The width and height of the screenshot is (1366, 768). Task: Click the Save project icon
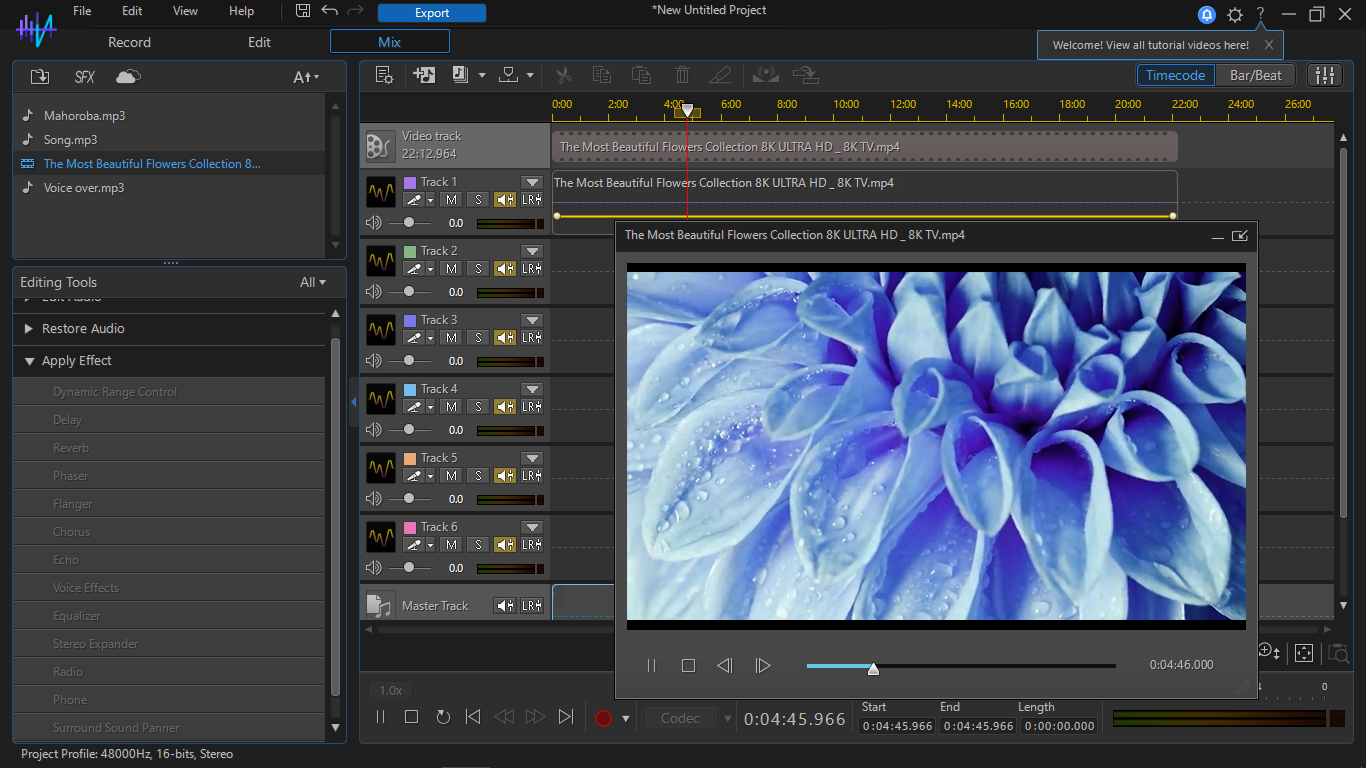[303, 11]
